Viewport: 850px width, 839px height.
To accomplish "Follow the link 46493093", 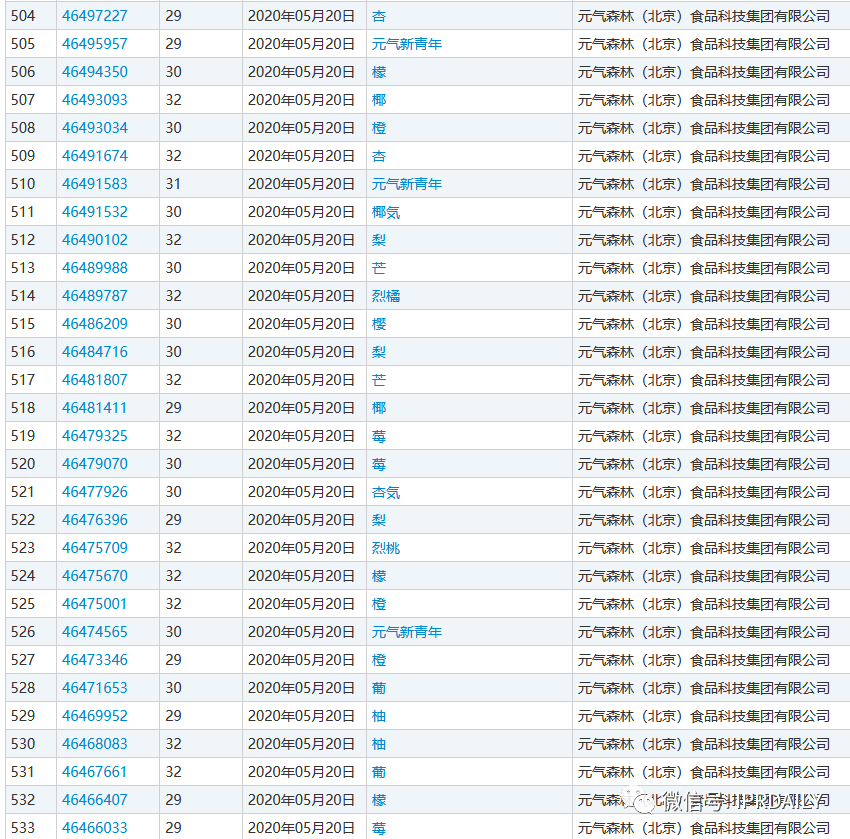I will (95, 100).
